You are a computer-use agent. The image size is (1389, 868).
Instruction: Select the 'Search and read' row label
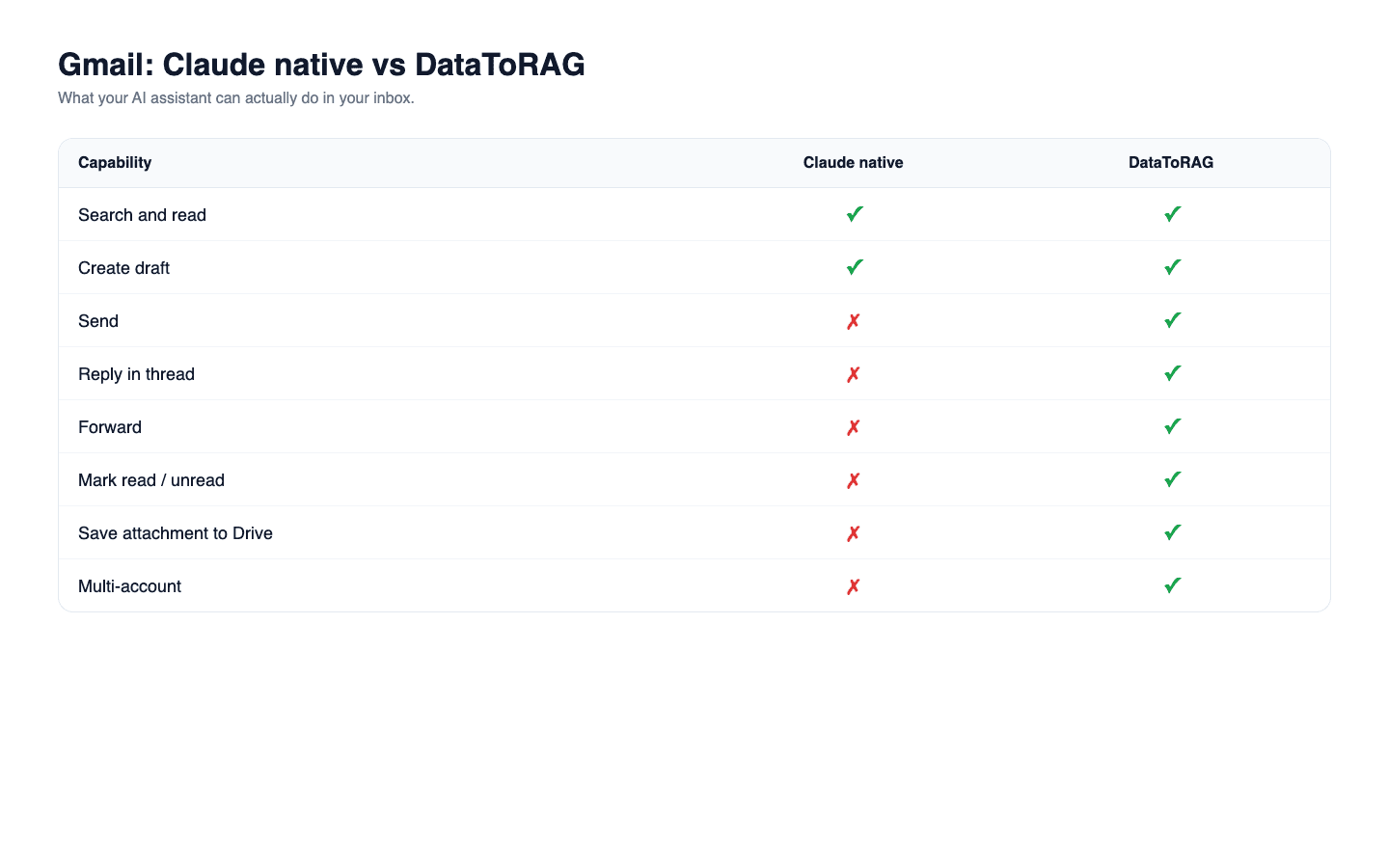click(x=142, y=215)
